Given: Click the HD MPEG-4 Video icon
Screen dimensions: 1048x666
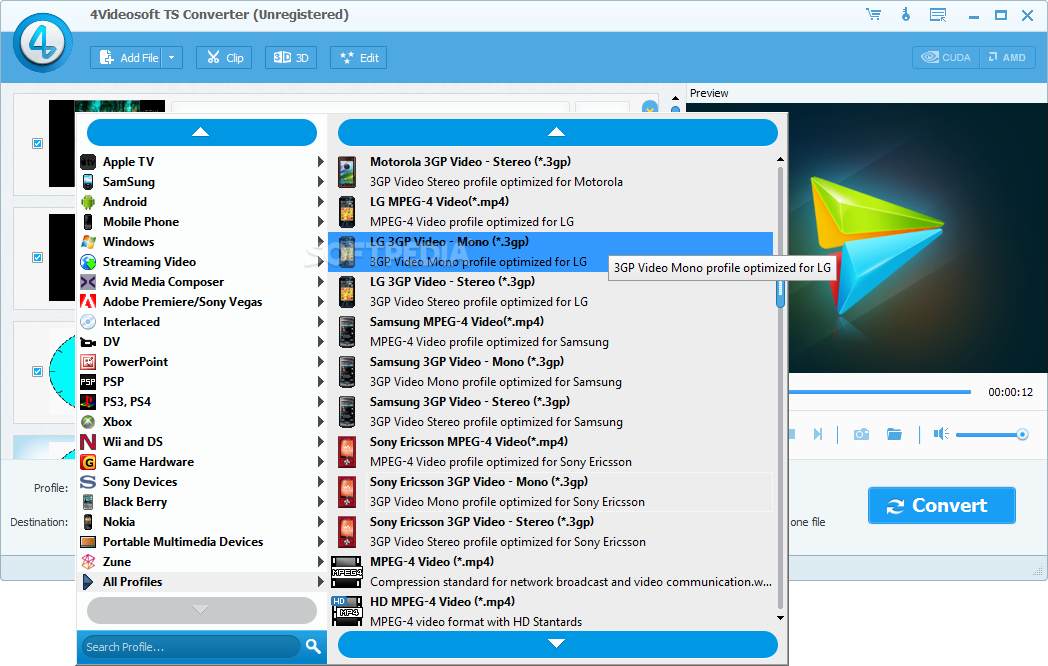Looking at the screenshot, I should 347,611.
